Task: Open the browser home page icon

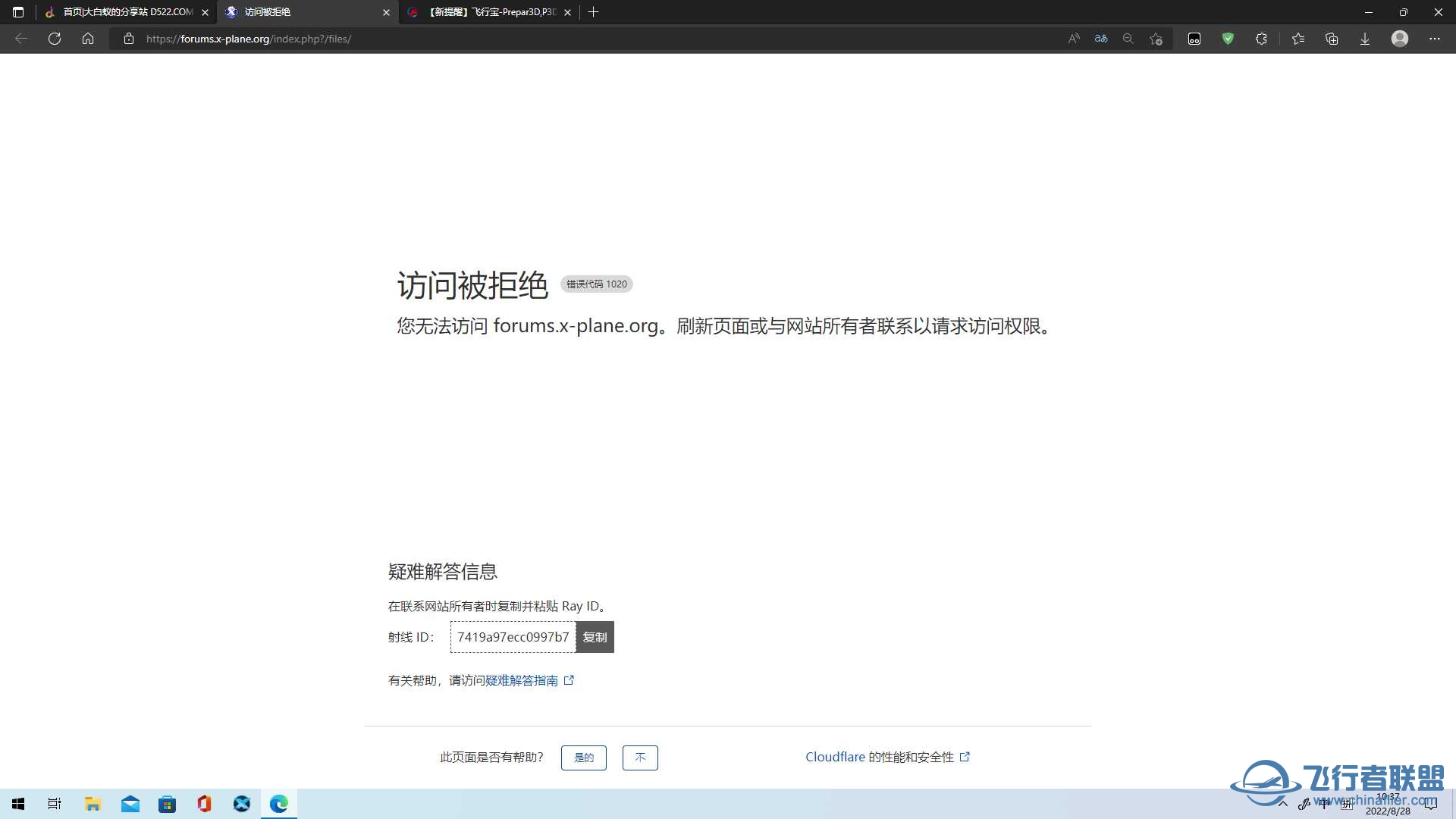Action: 88,39
